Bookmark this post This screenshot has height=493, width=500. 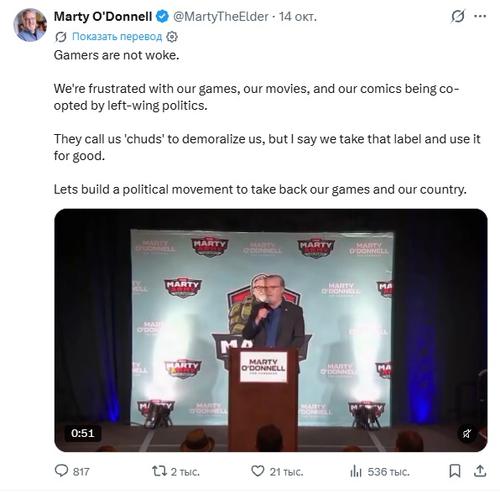tap(455, 471)
